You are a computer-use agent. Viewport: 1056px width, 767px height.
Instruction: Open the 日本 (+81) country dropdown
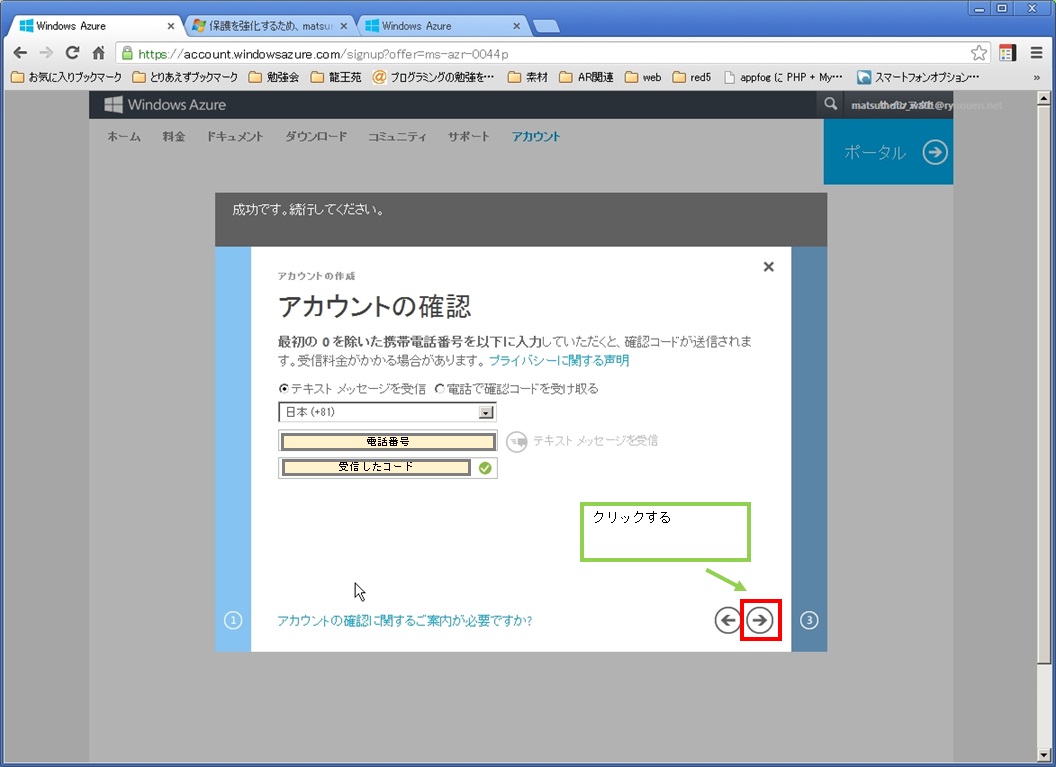pyautogui.click(x=387, y=412)
